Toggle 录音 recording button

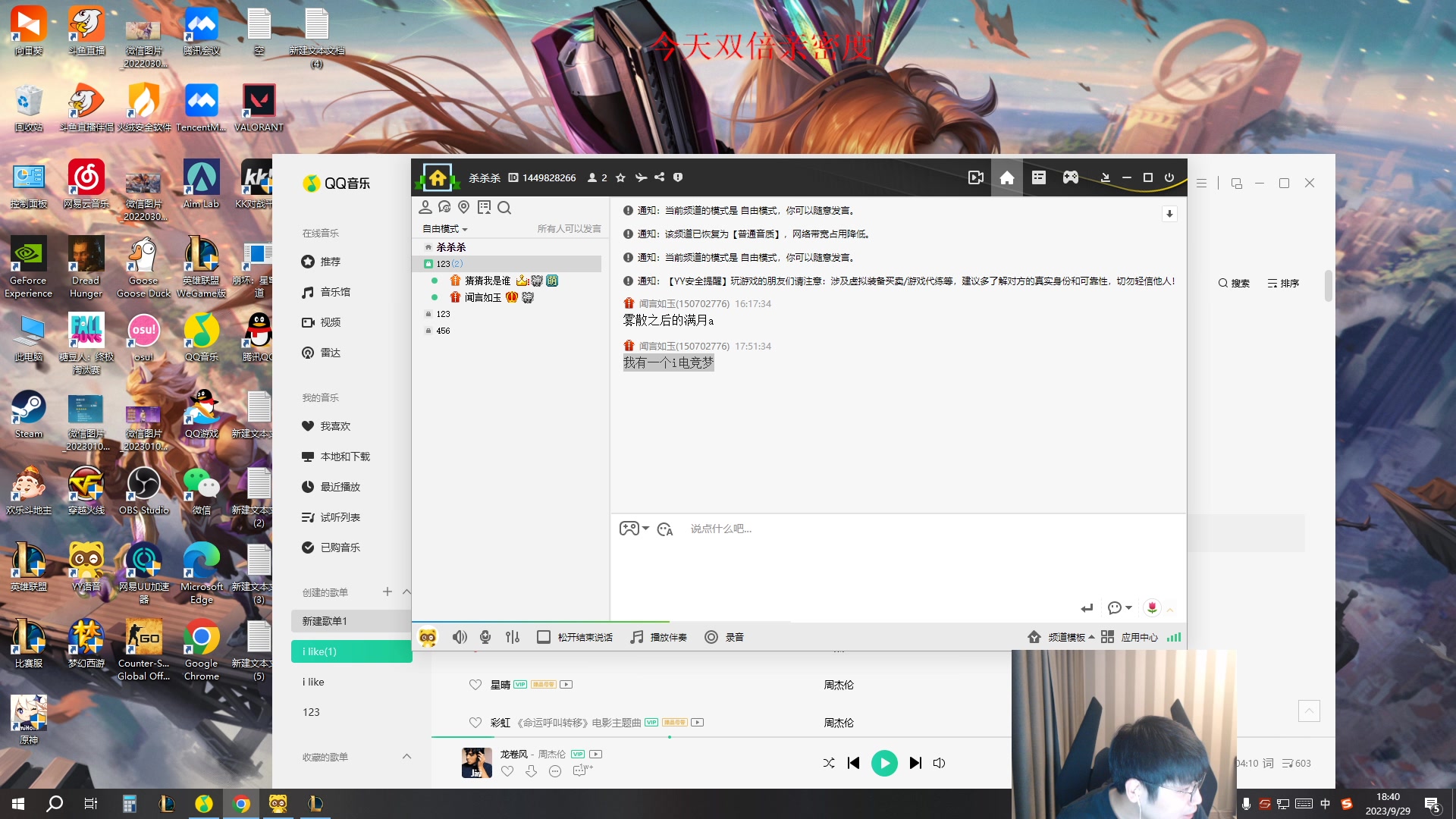(723, 637)
